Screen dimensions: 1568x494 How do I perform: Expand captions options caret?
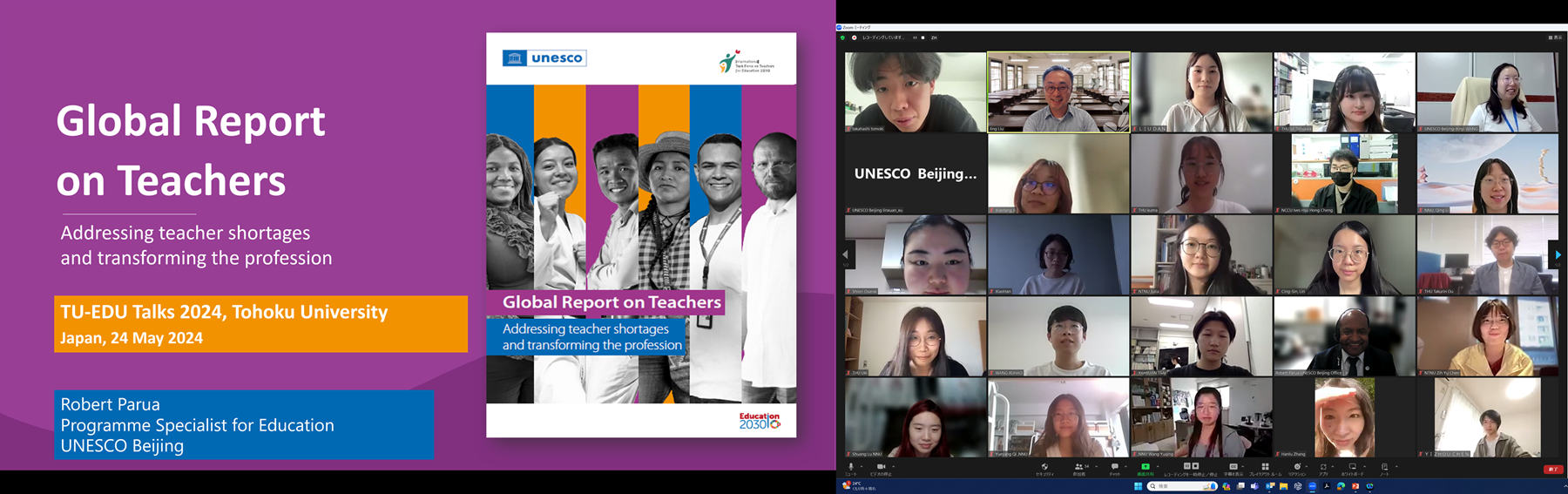coord(1243,466)
